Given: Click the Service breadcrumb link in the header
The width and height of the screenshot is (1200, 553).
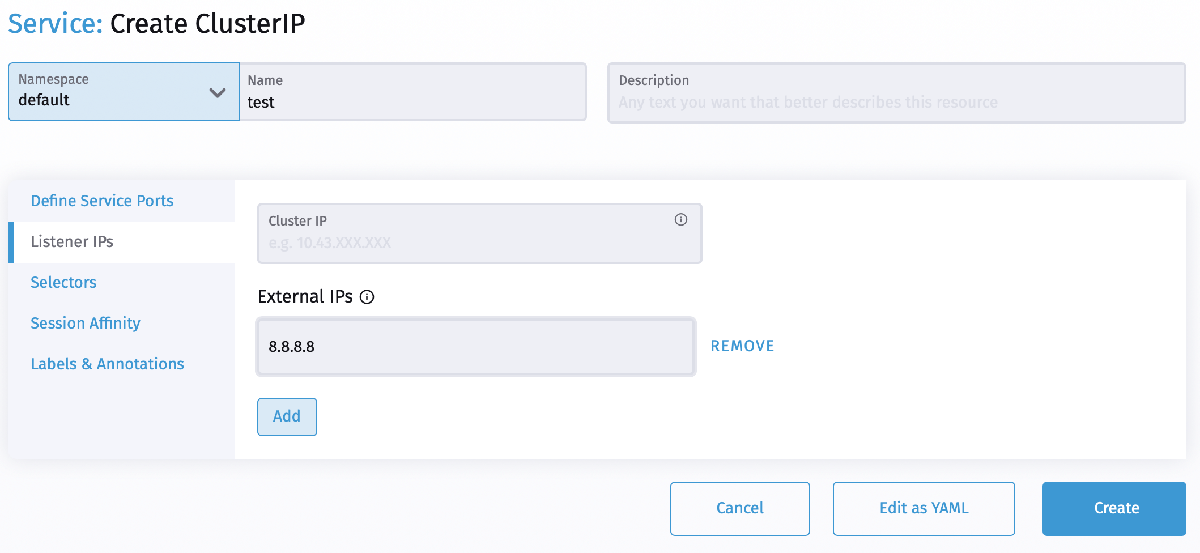Looking at the screenshot, I should coord(54,25).
